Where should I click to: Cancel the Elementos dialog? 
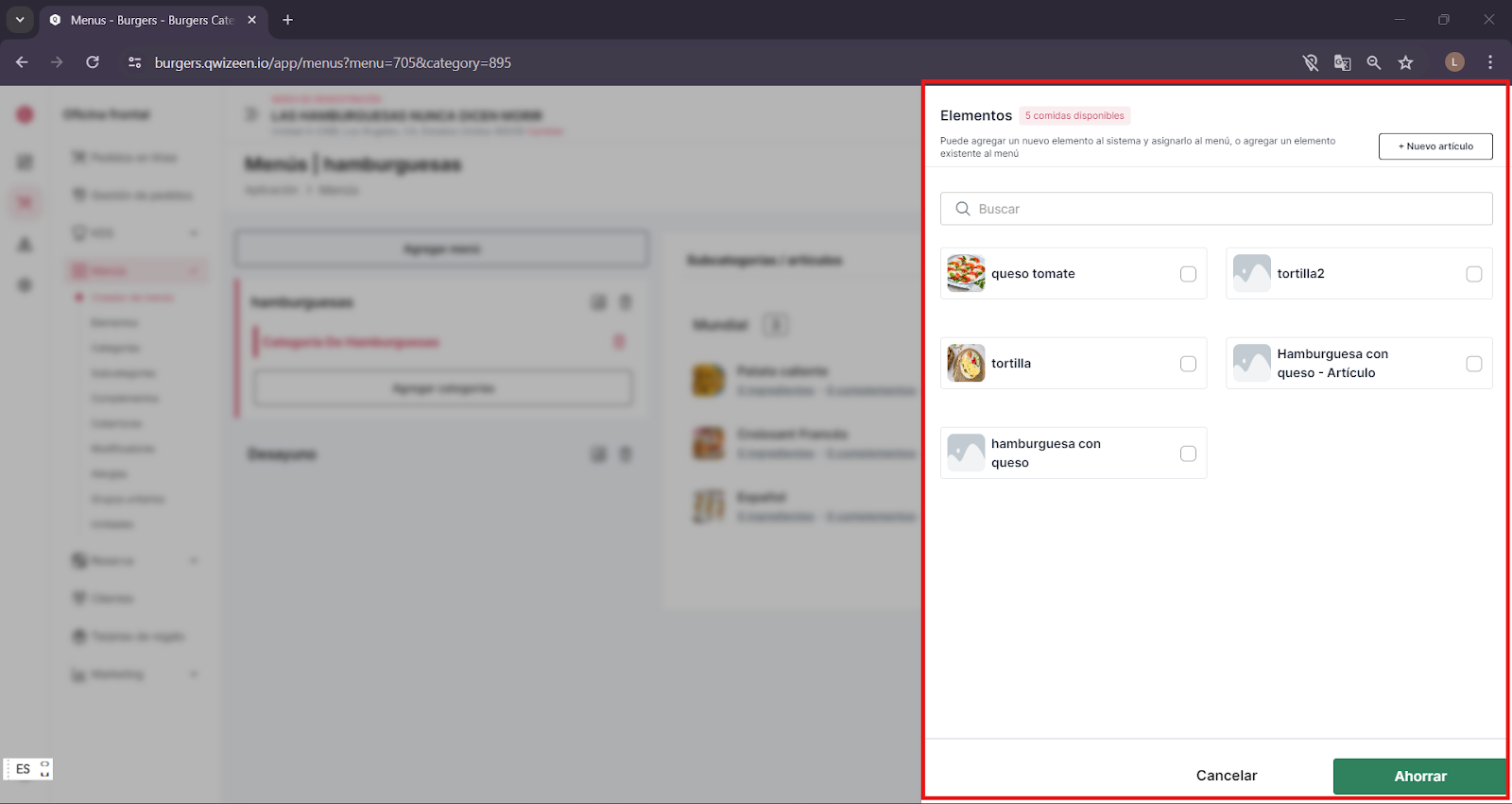pos(1227,776)
